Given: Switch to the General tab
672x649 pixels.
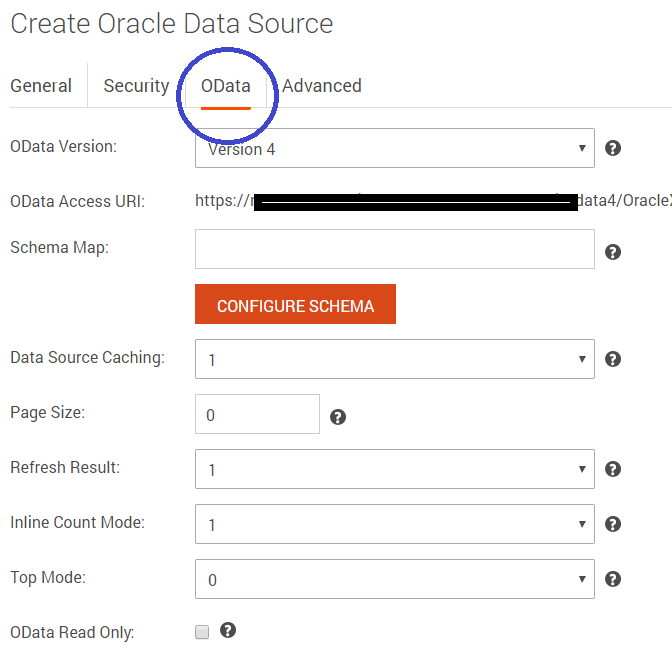Looking at the screenshot, I should pyautogui.click(x=41, y=86).
